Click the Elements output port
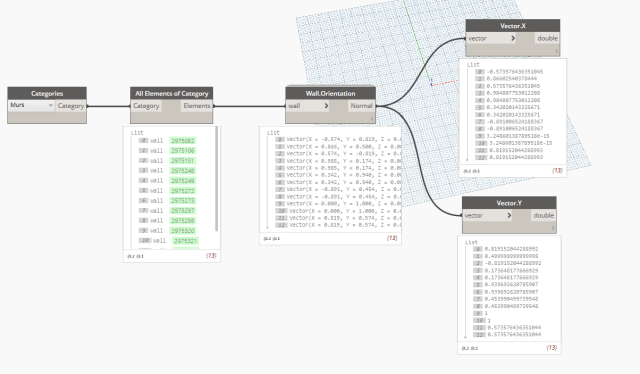 (197, 106)
